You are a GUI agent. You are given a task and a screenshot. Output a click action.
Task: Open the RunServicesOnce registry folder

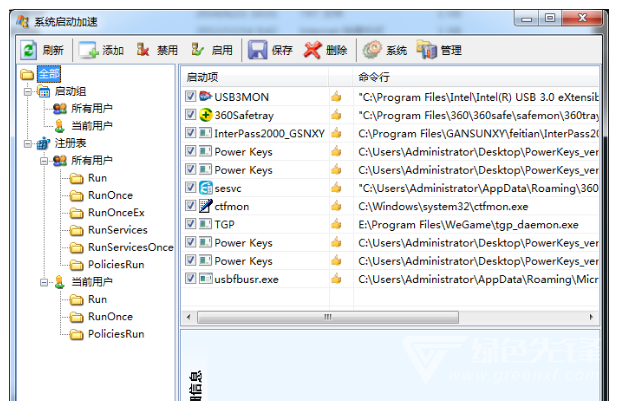130,247
